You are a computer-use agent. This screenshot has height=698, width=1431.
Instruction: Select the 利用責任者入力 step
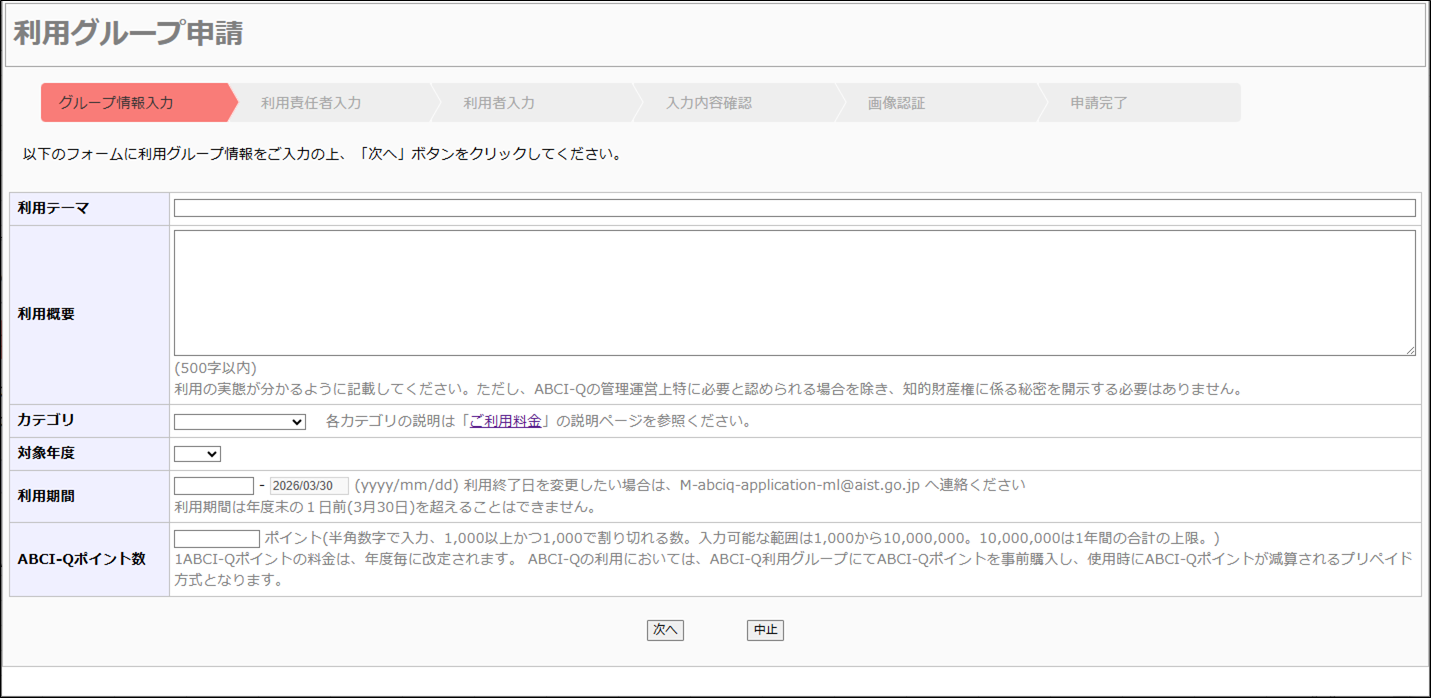(311, 103)
